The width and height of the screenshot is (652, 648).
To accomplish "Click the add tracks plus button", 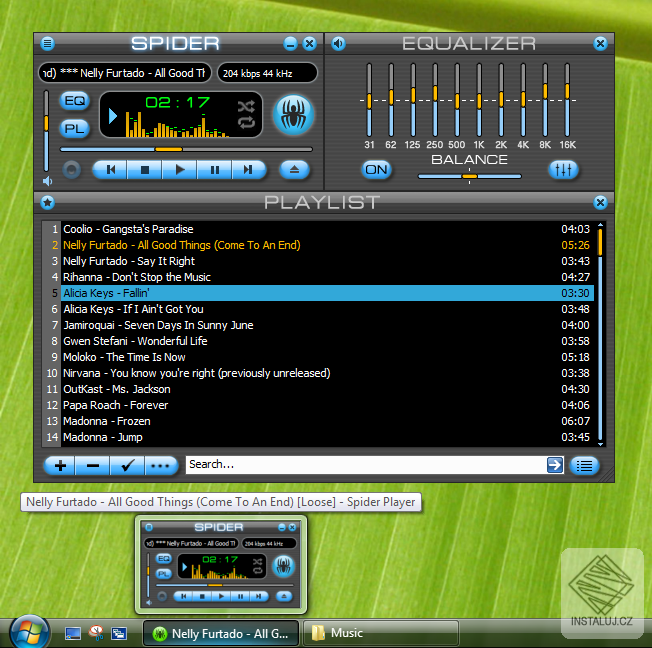I will pos(60,465).
